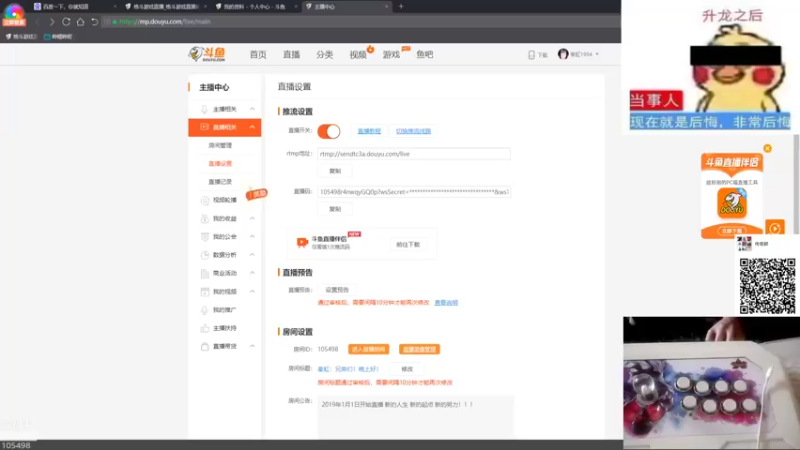Click the mic icon beside 我的推广
800x450 pixels.
click(205, 310)
